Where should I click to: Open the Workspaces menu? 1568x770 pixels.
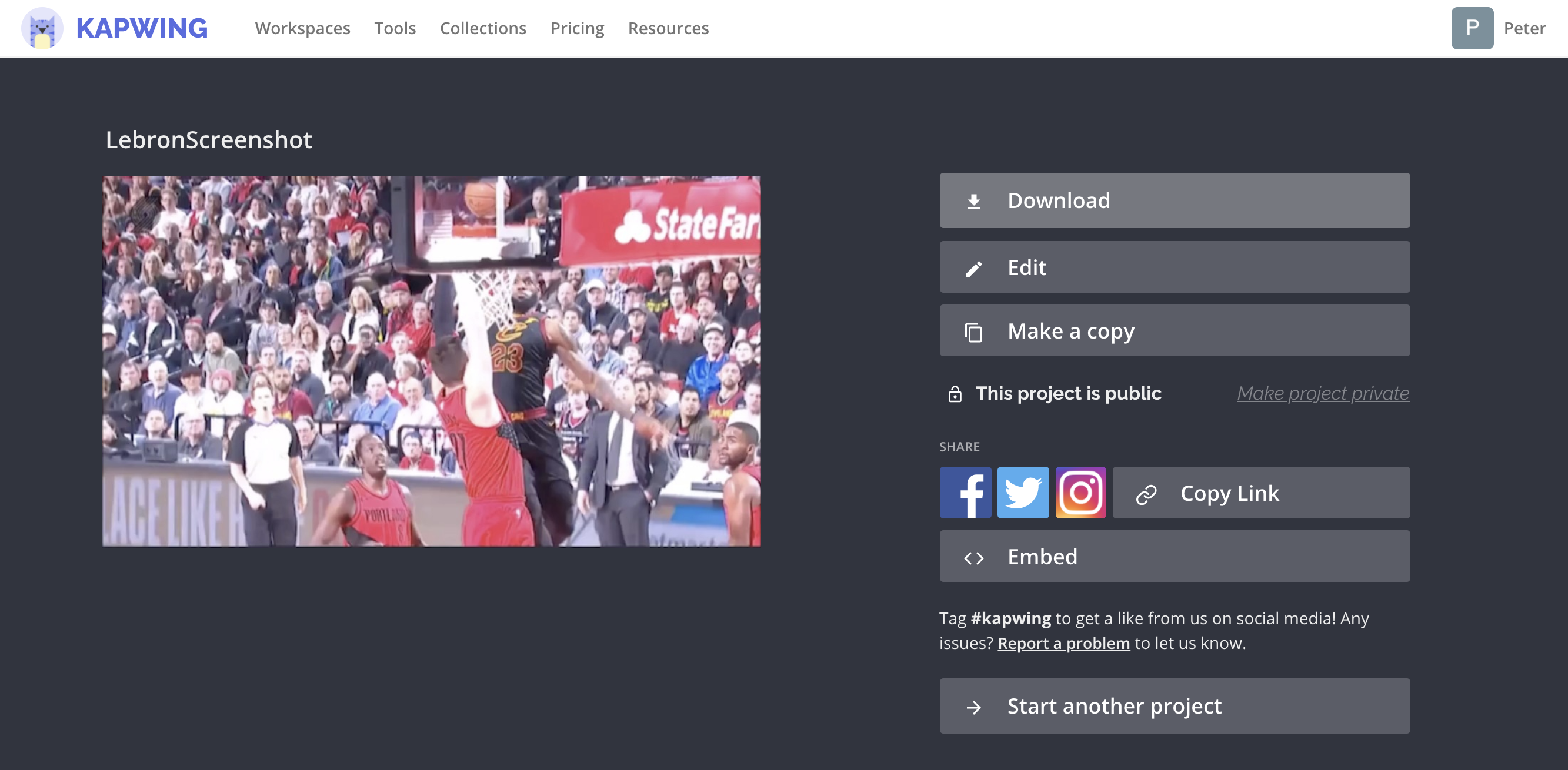coord(302,28)
